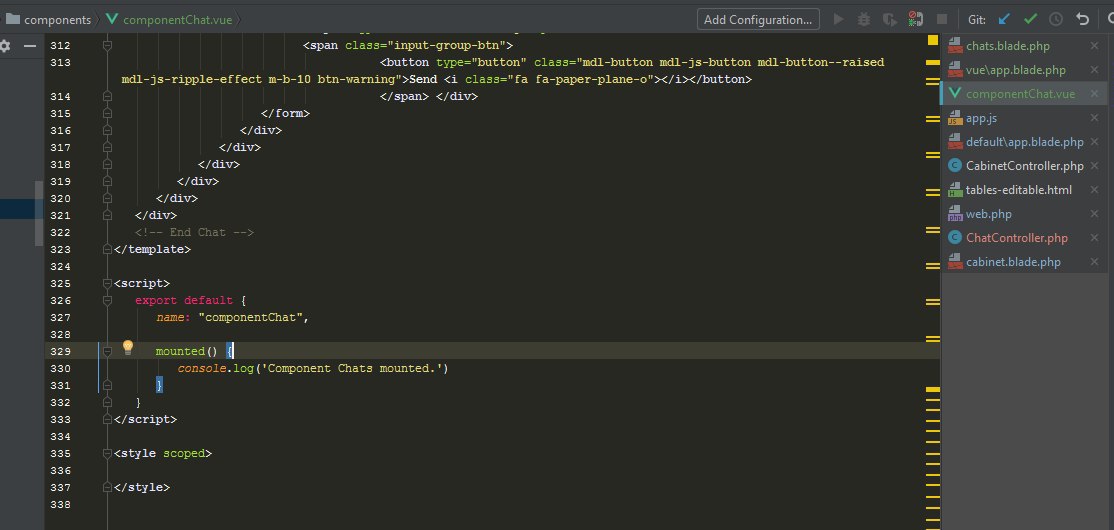The height and width of the screenshot is (530, 1114).
Task: Collapse span fold marker on line 312
Action: [x=107, y=46]
